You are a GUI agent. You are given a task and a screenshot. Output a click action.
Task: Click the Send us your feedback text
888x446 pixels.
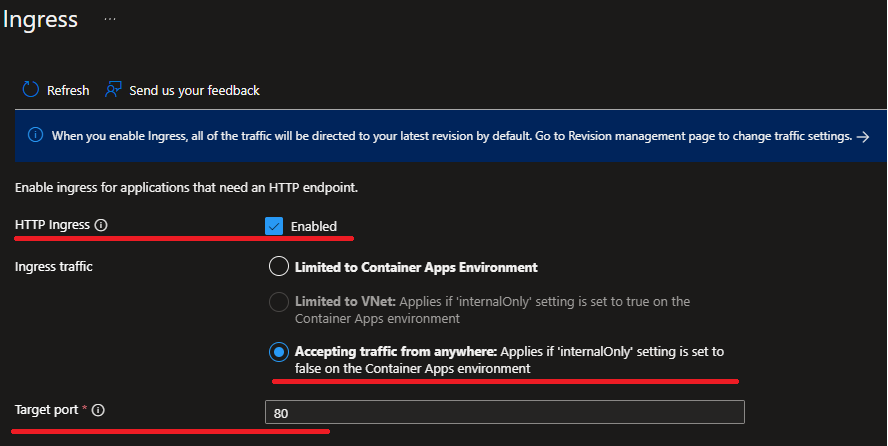pos(194,90)
